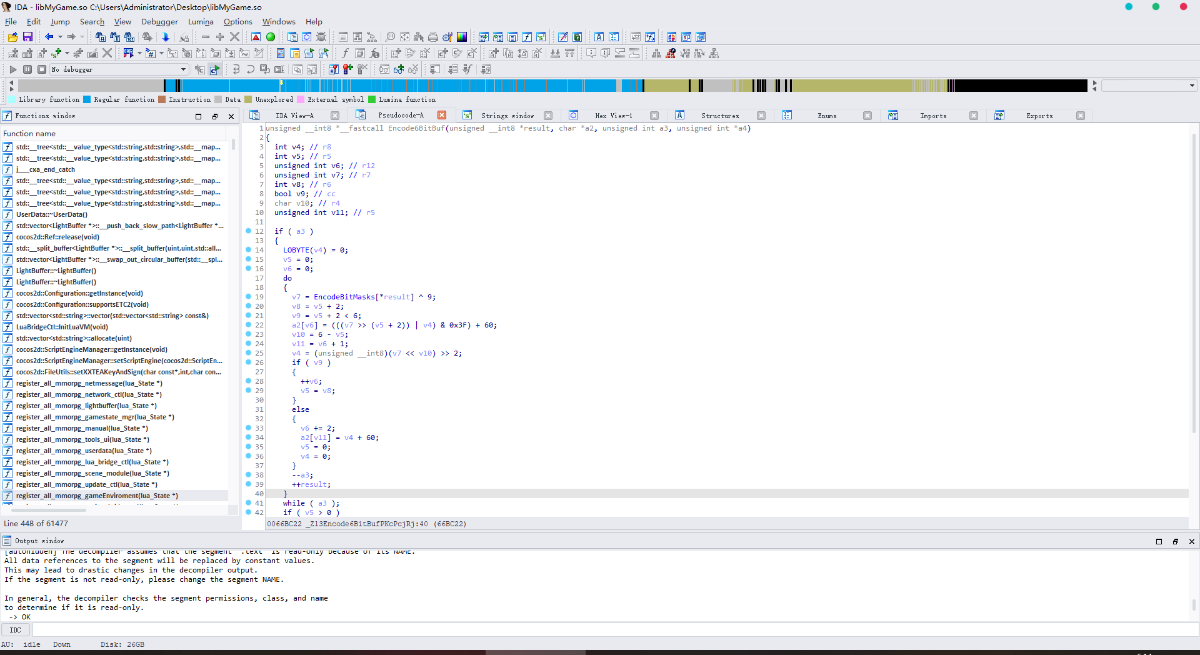The height and width of the screenshot is (655, 1200).
Task: Open the Windows menu
Action: pos(279,21)
